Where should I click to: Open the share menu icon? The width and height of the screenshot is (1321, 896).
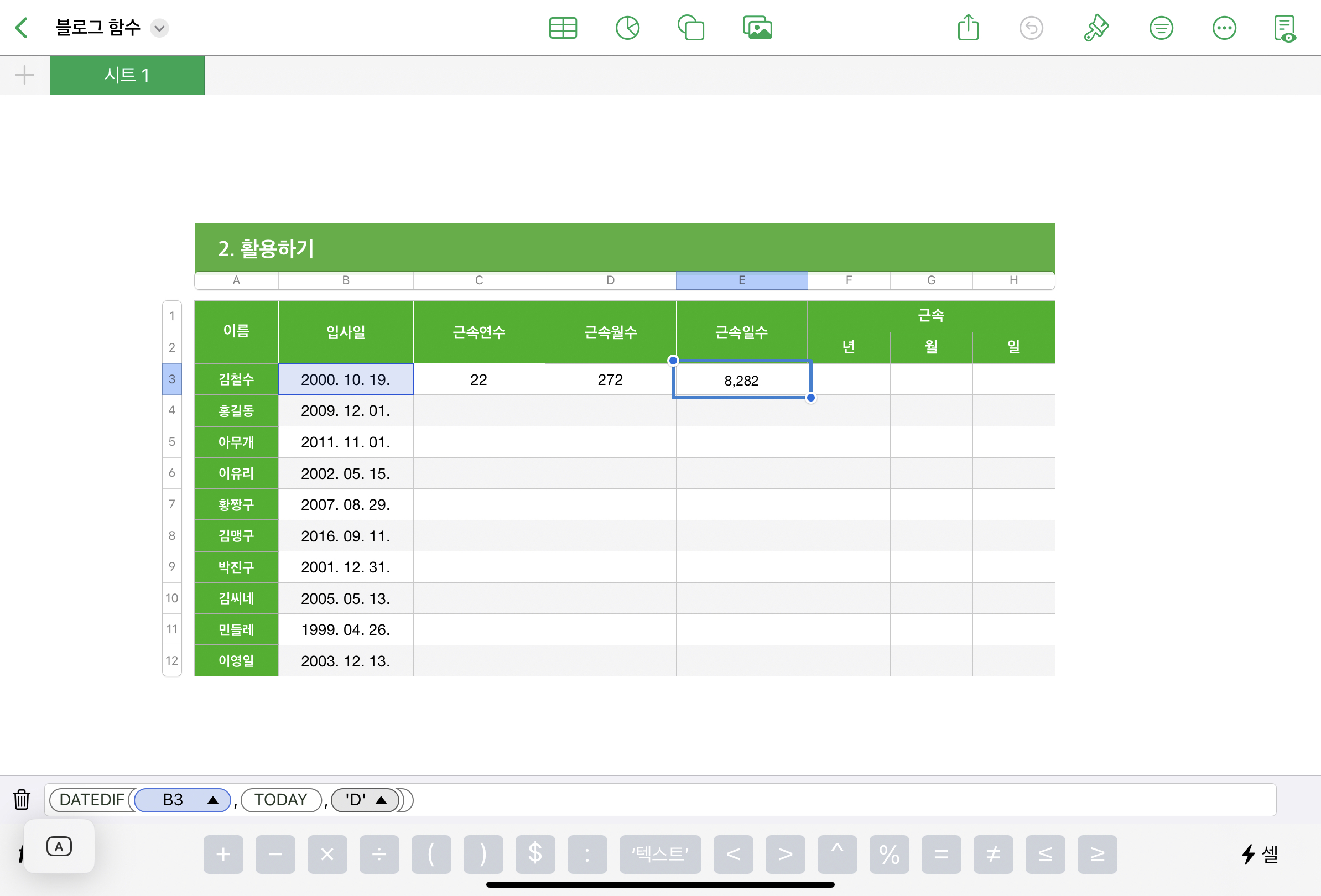pyautogui.click(x=968, y=28)
